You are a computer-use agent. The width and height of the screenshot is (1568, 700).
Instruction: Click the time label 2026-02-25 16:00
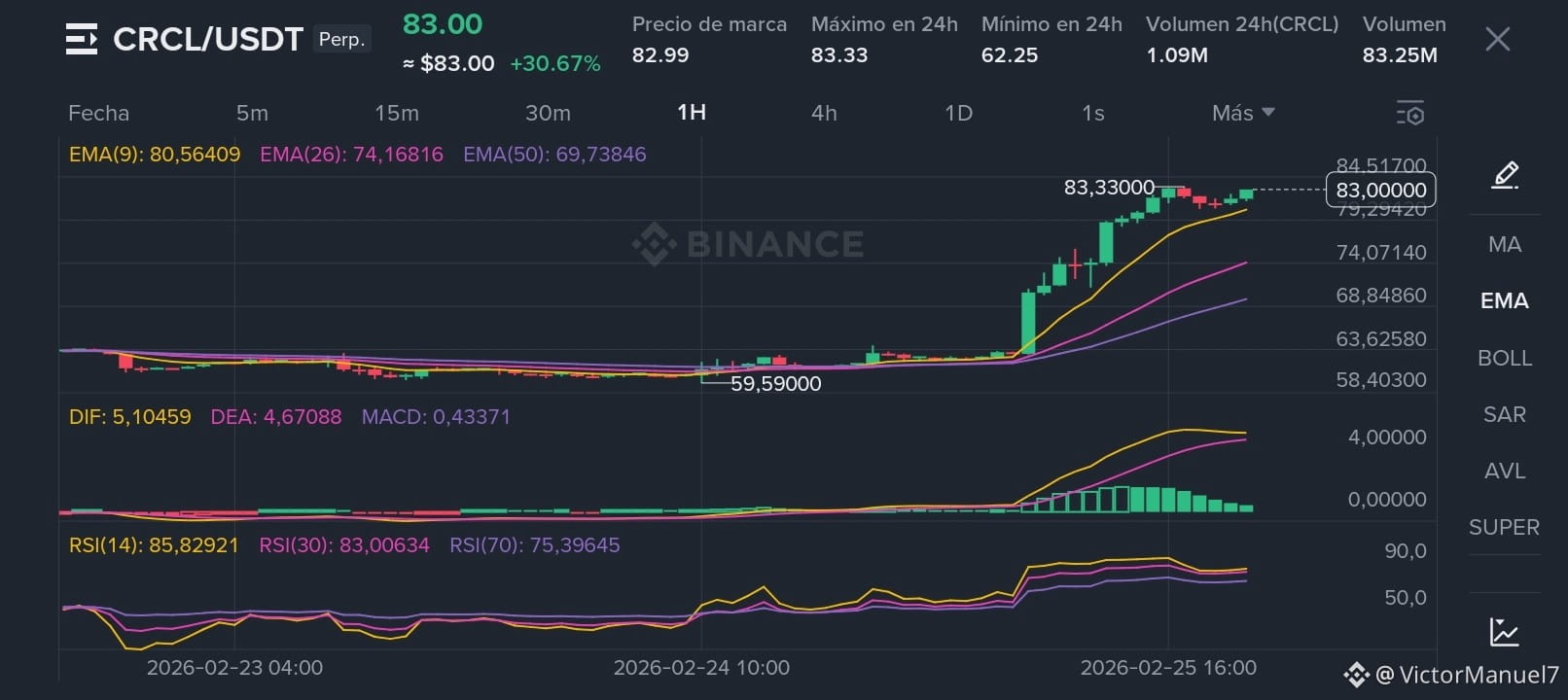point(1168,667)
